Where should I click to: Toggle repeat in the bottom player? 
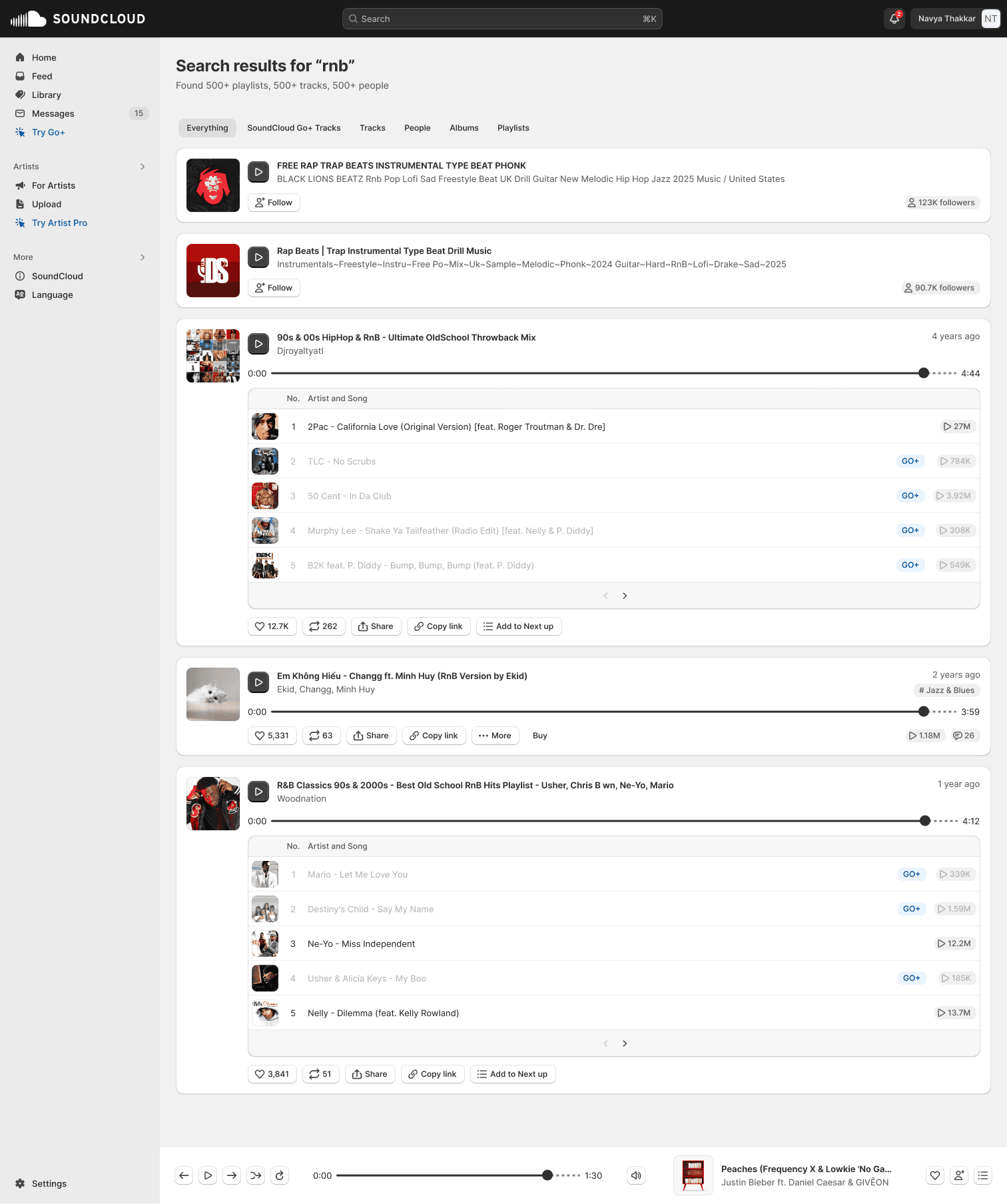(x=280, y=1175)
